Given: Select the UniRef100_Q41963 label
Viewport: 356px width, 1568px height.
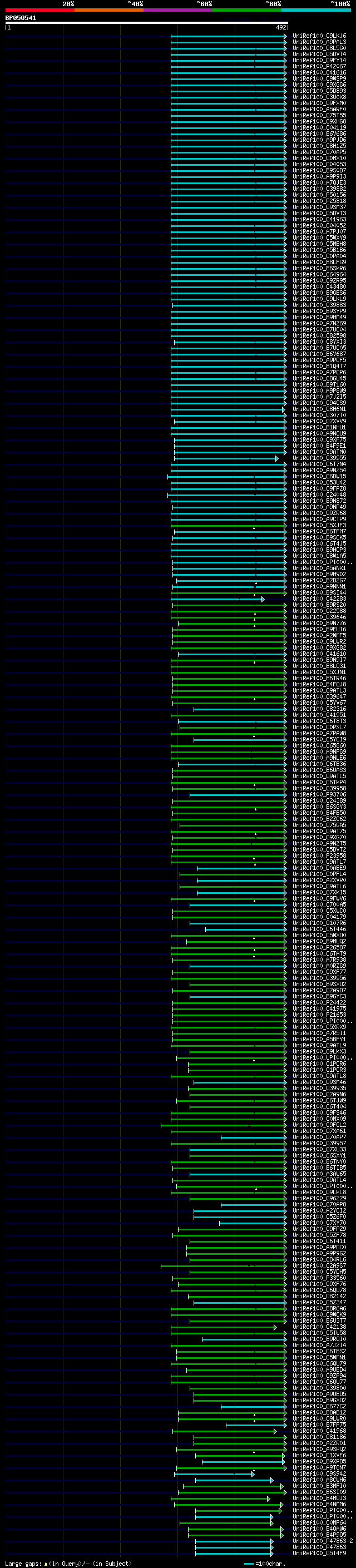Looking at the screenshot, I should pyautogui.click(x=319, y=219).
